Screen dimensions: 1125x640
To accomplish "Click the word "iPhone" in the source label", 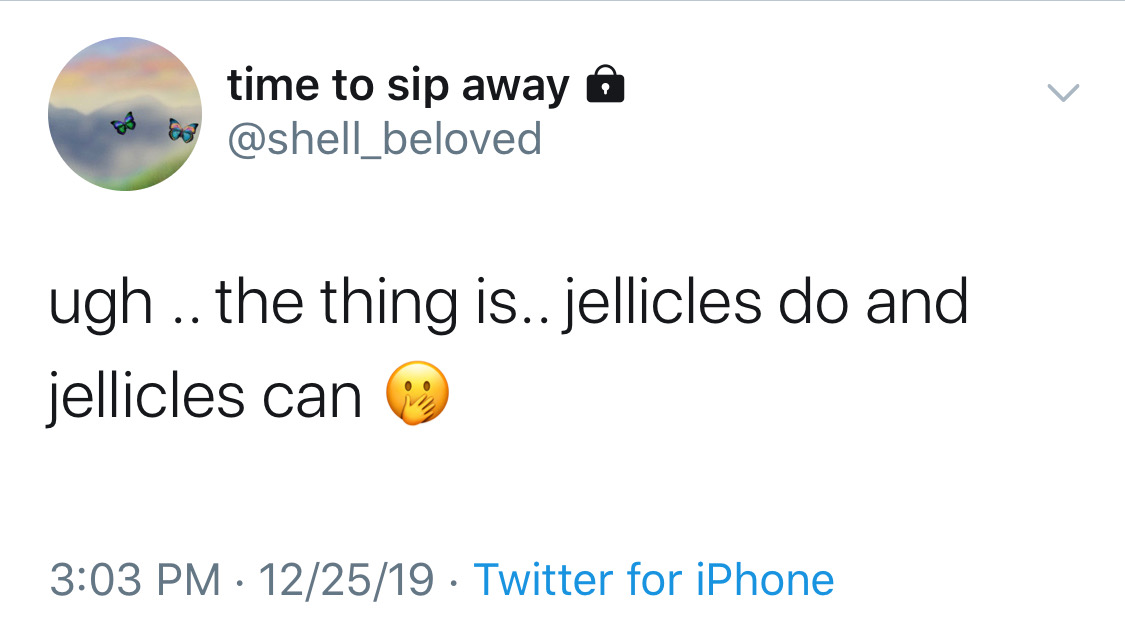I will click(767, 579).
